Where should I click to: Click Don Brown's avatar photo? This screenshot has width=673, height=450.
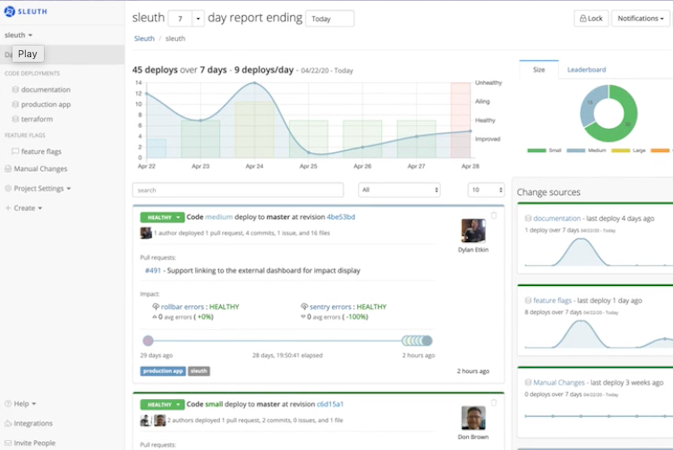coord(473,418)
